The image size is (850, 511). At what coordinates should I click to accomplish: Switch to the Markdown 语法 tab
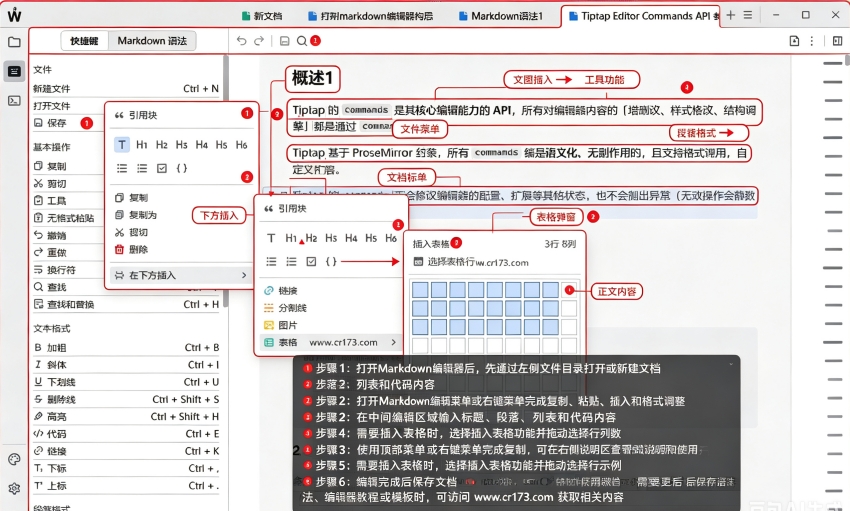coord(152,41)
